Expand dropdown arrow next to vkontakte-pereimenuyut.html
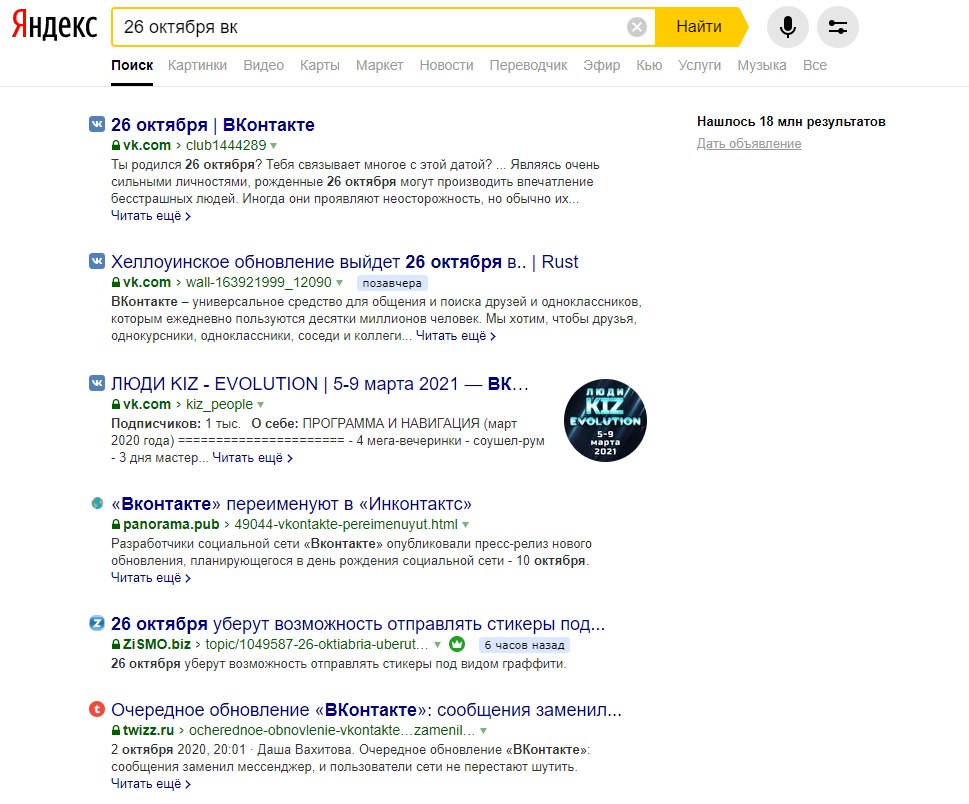 pyautogui.click(x=466, y=525)
